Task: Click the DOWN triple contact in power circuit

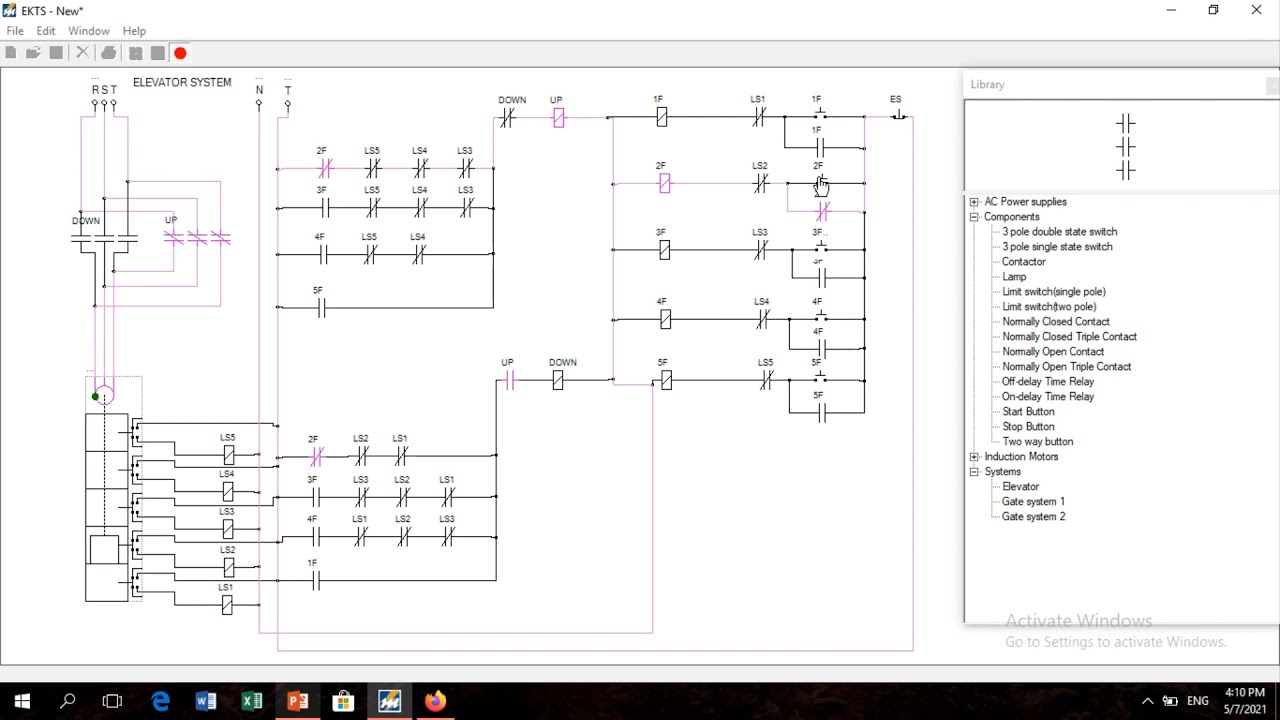Action: pyautogui.click(x=105, y=241)
